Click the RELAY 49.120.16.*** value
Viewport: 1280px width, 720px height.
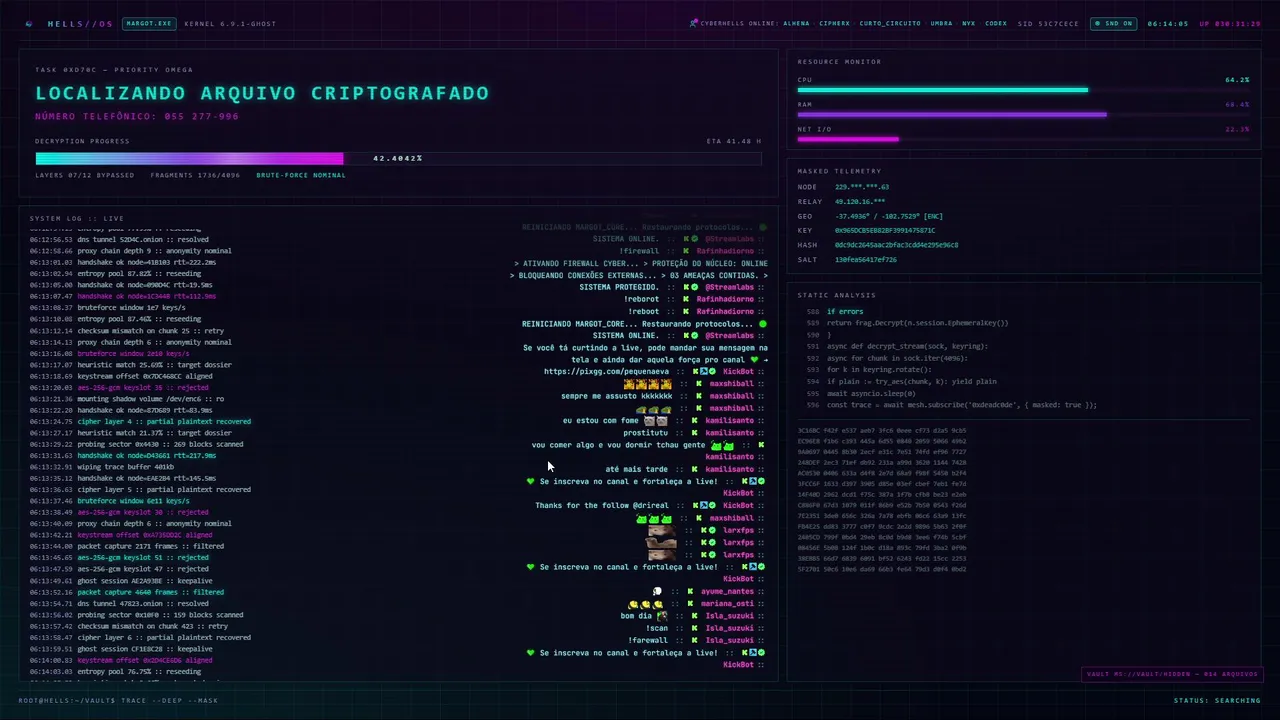point(860,201)
